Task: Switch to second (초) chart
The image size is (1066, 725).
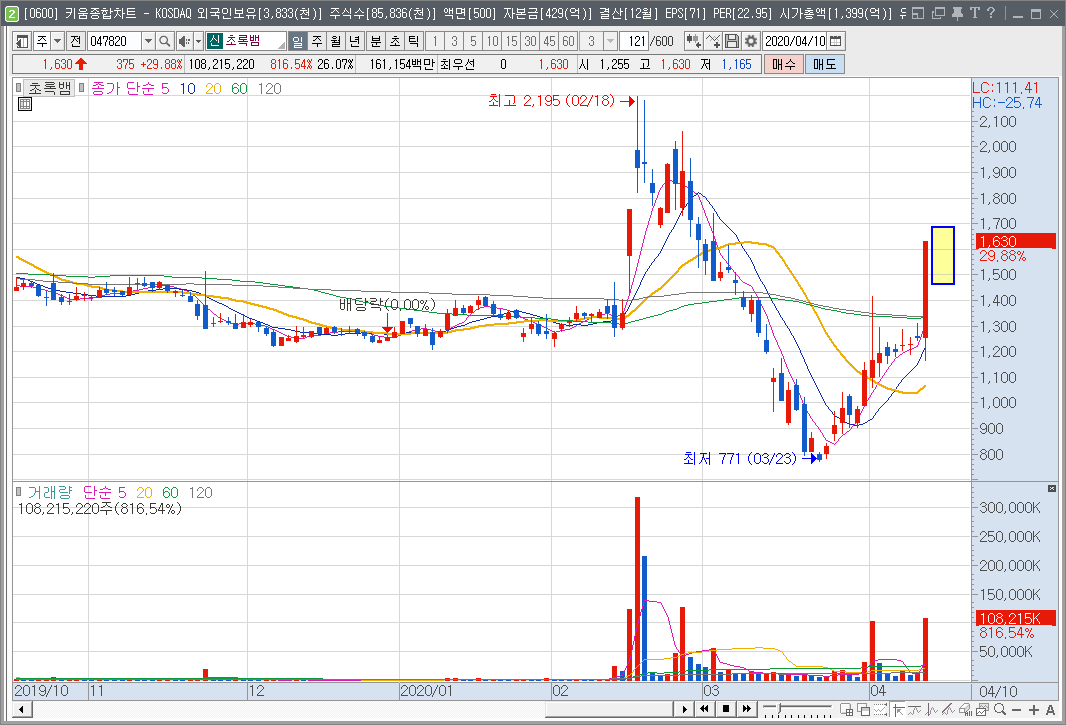Action: click(x=394, y=41)
